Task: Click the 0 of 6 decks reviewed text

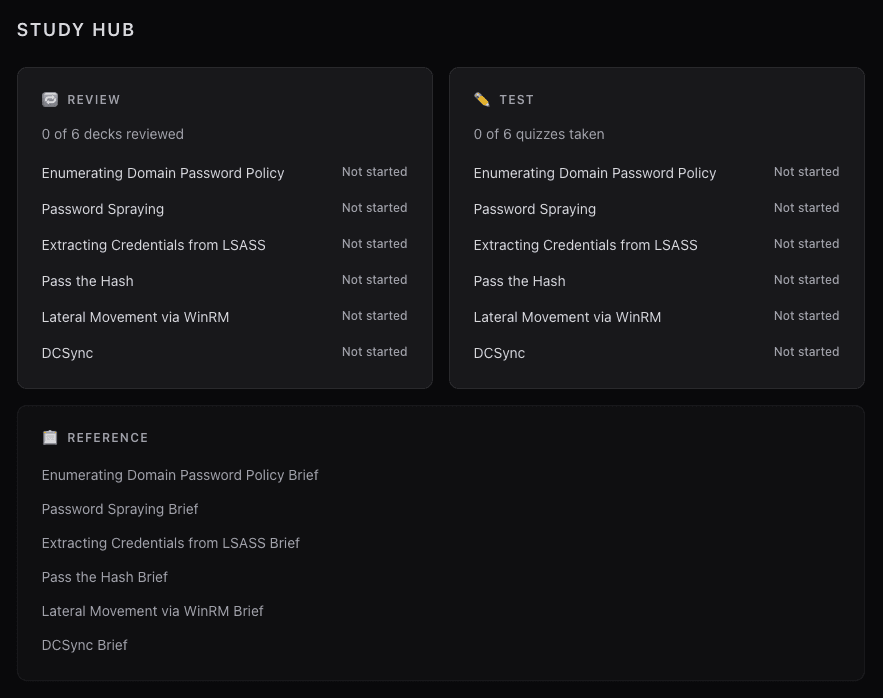Action: pyautogui.click(x=112, y=134)
